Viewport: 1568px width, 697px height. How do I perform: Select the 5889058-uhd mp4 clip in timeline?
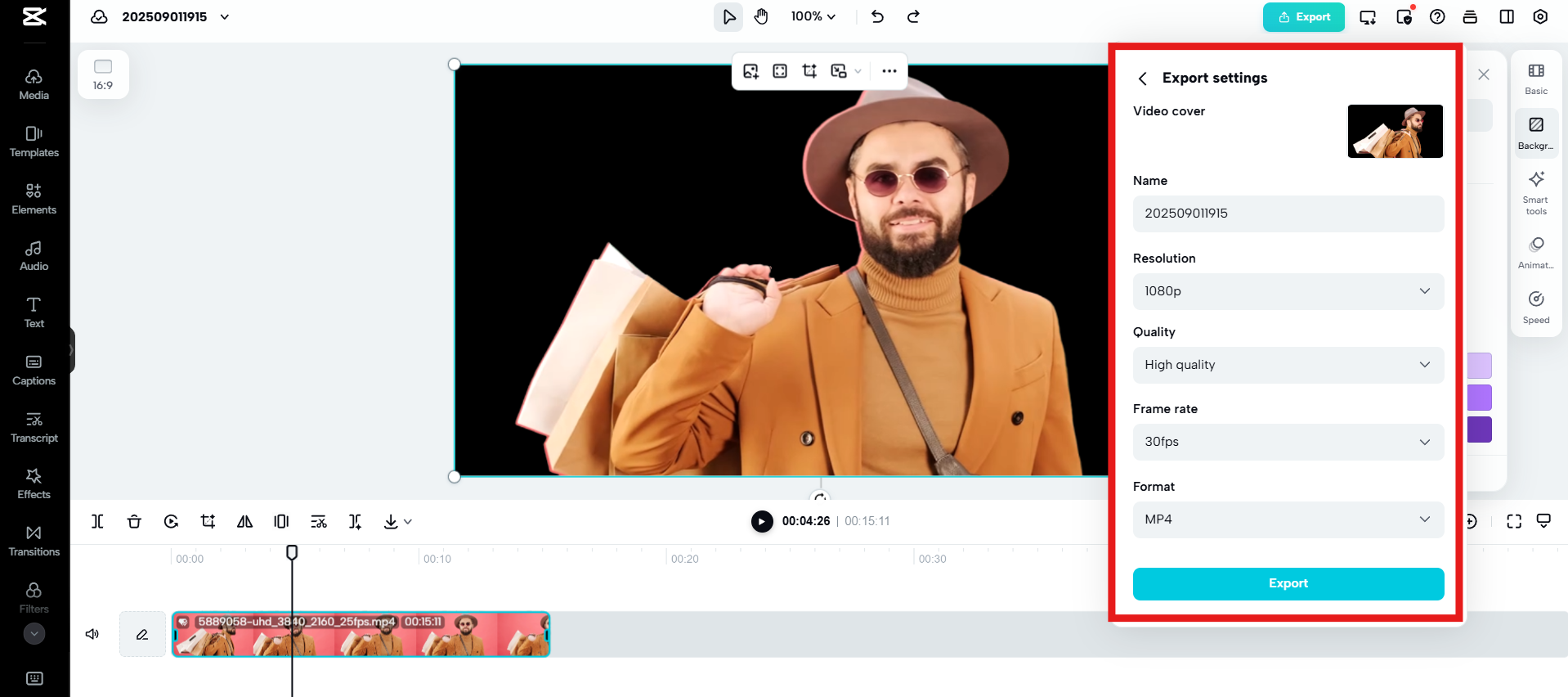[361, 634]
